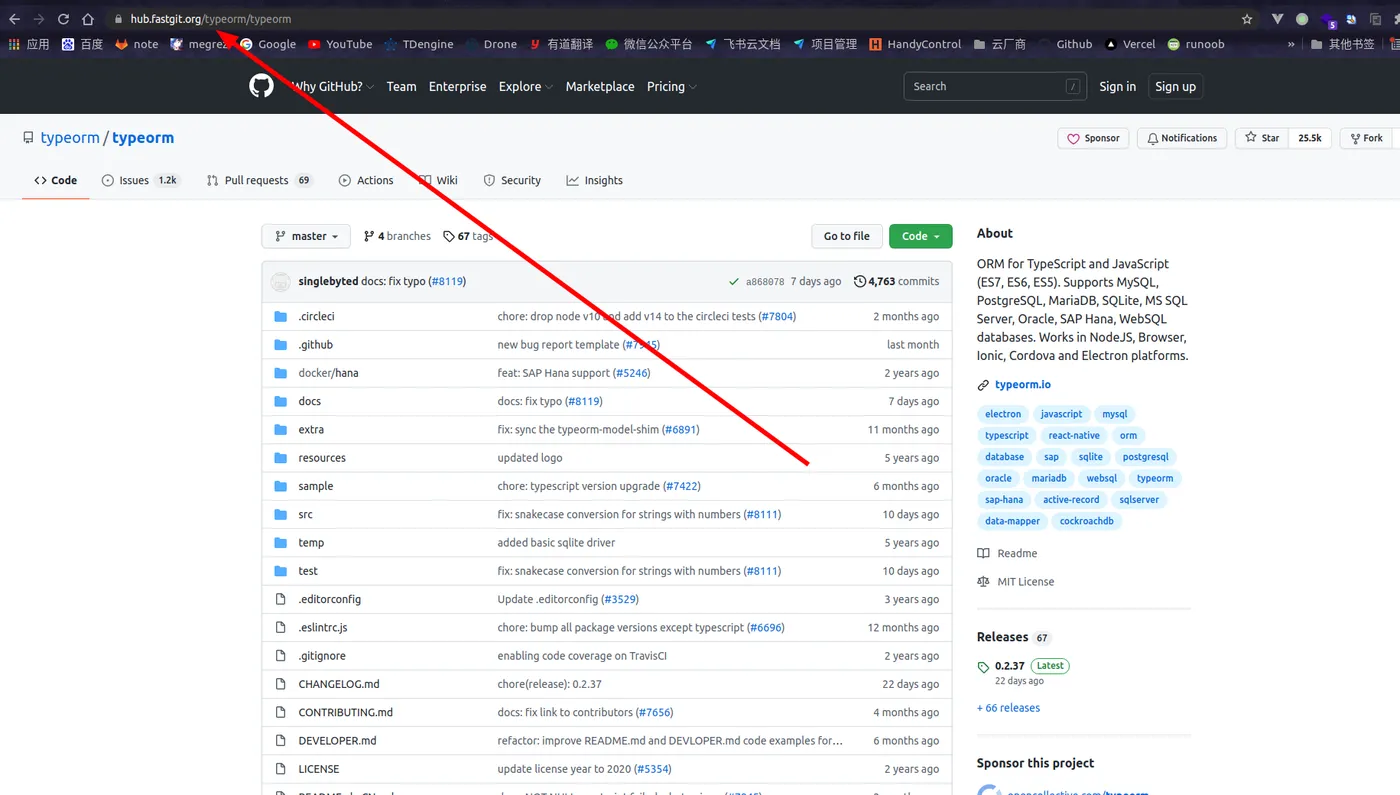Open the 4 branches link
The image size is (1400, 795).
pos(397,236)
